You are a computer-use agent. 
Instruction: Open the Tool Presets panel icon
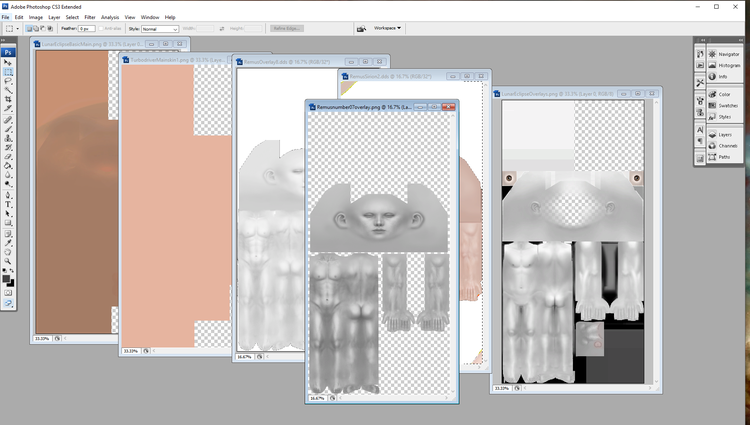click(x=700, y=83)
